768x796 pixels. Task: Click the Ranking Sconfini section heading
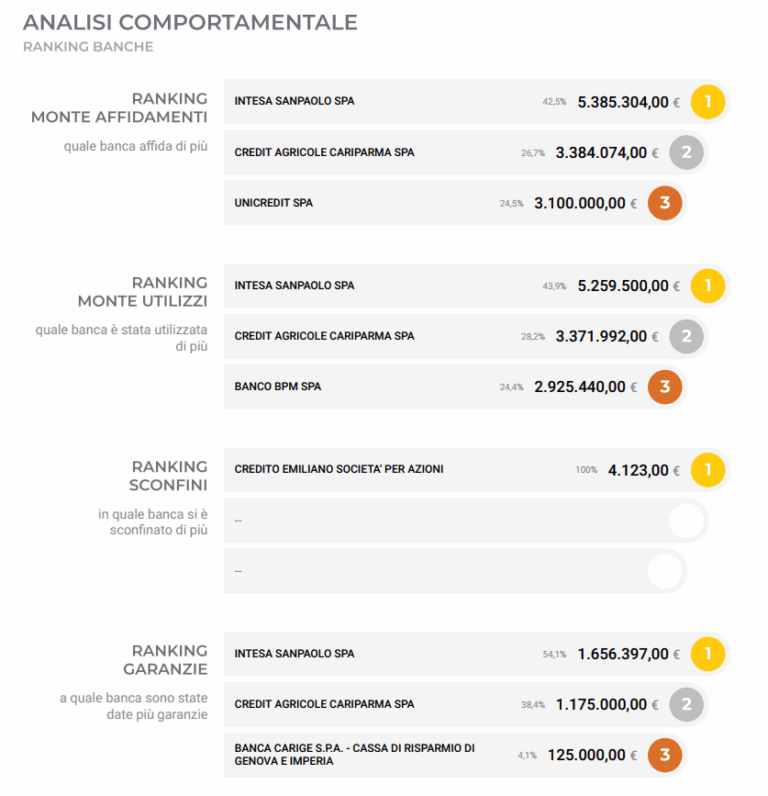point(169,476)
